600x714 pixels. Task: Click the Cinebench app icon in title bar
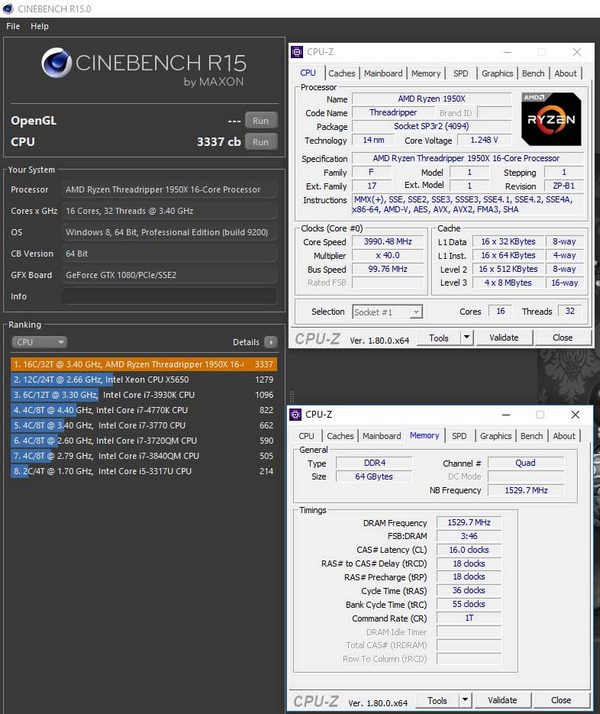click(x=8, y=9)
